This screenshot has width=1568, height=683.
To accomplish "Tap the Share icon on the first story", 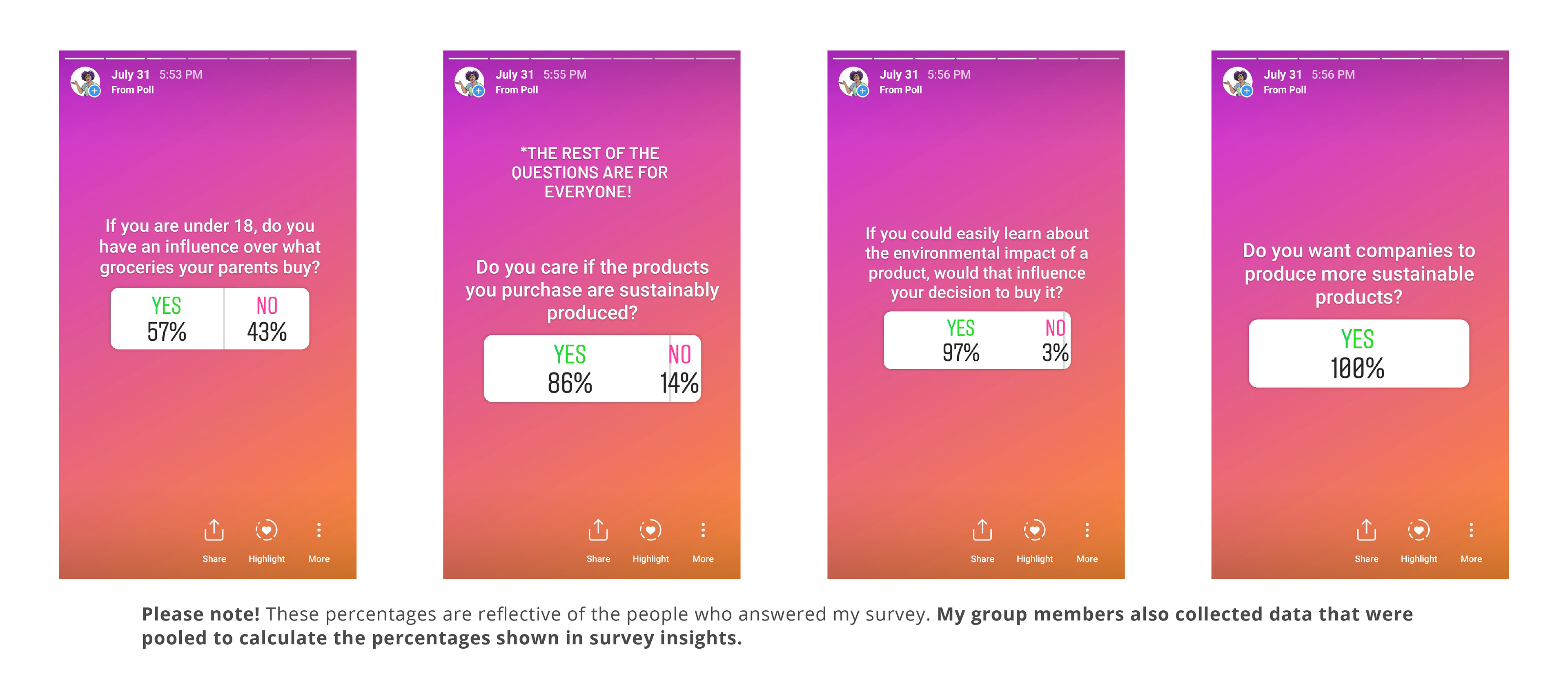I will tap(214, 530).
